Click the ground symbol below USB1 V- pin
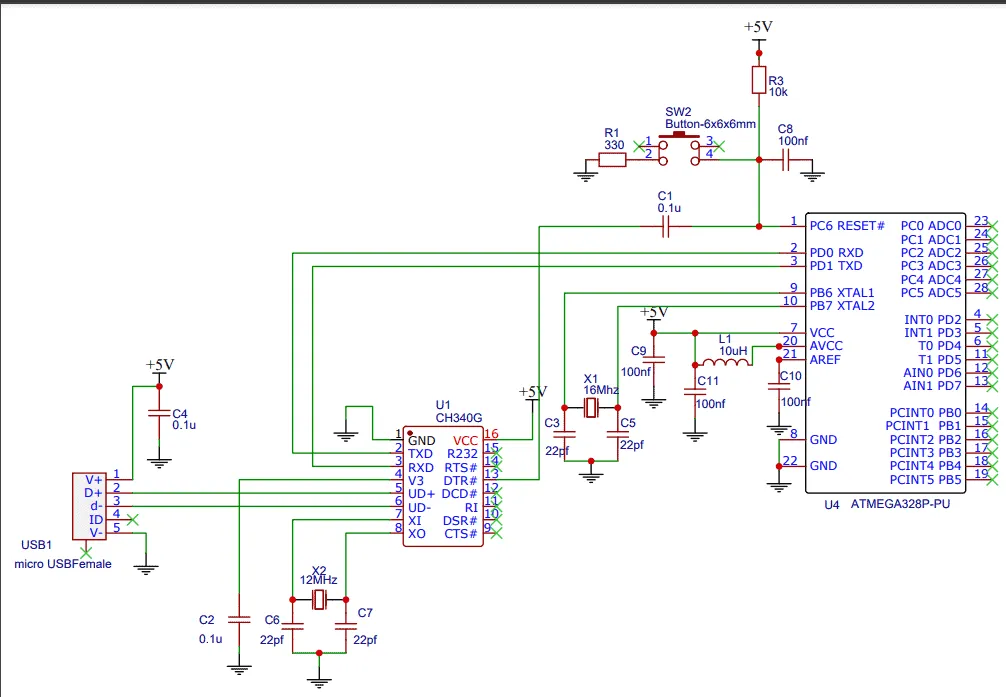1006x697 pixels. click(146, 569)
